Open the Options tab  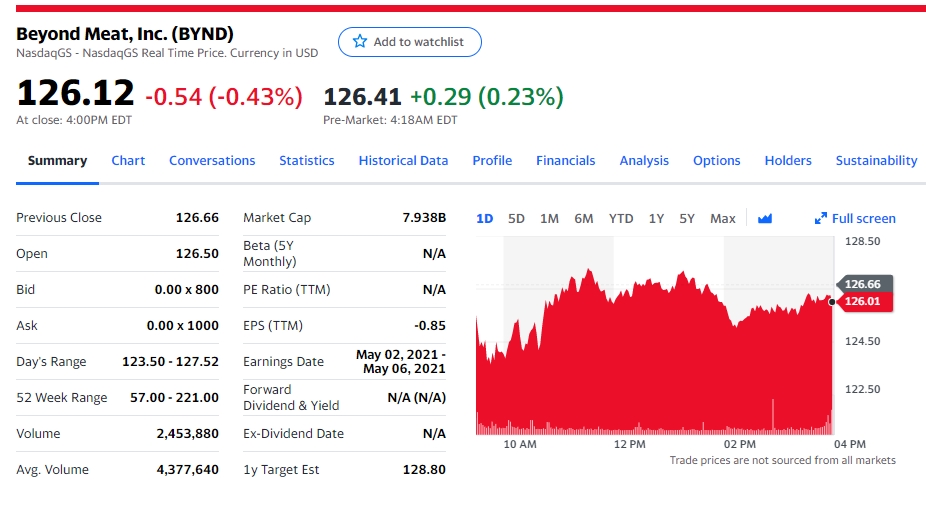tap(716, 161)
